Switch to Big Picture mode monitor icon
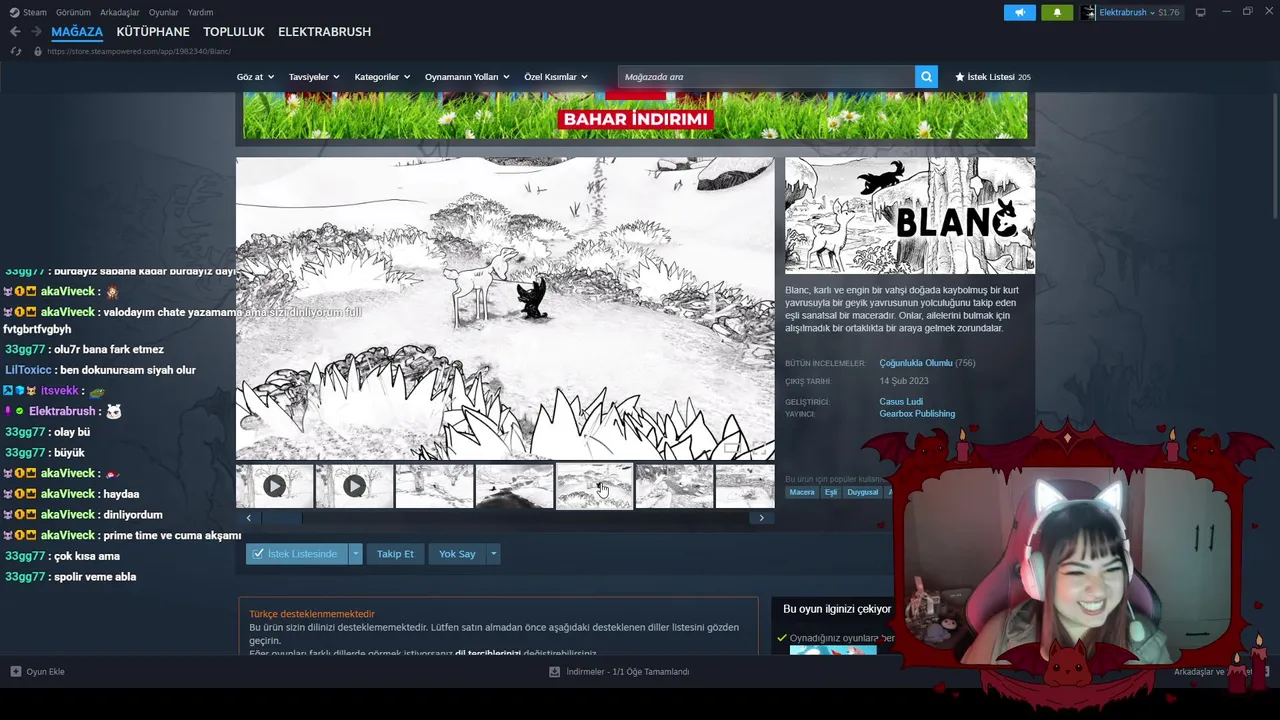This screenshot has height=720, width=1280. (1201, 12)
